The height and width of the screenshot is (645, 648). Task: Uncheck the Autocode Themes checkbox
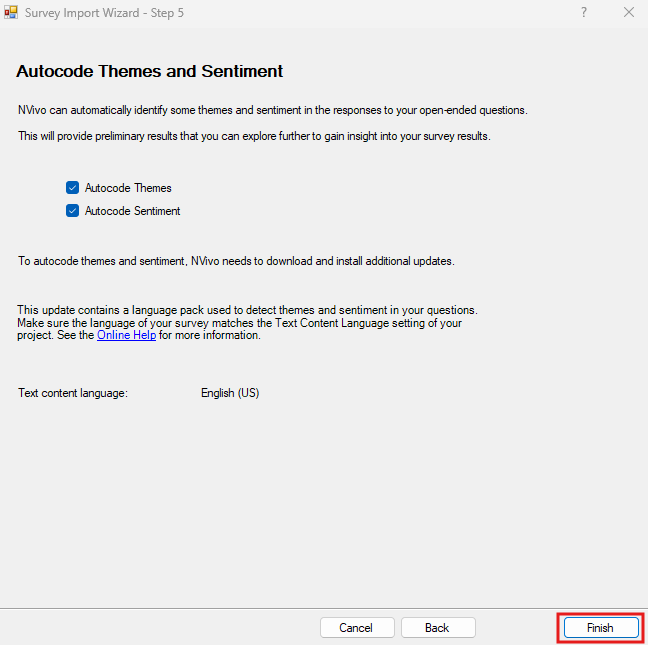coord(72,188)
